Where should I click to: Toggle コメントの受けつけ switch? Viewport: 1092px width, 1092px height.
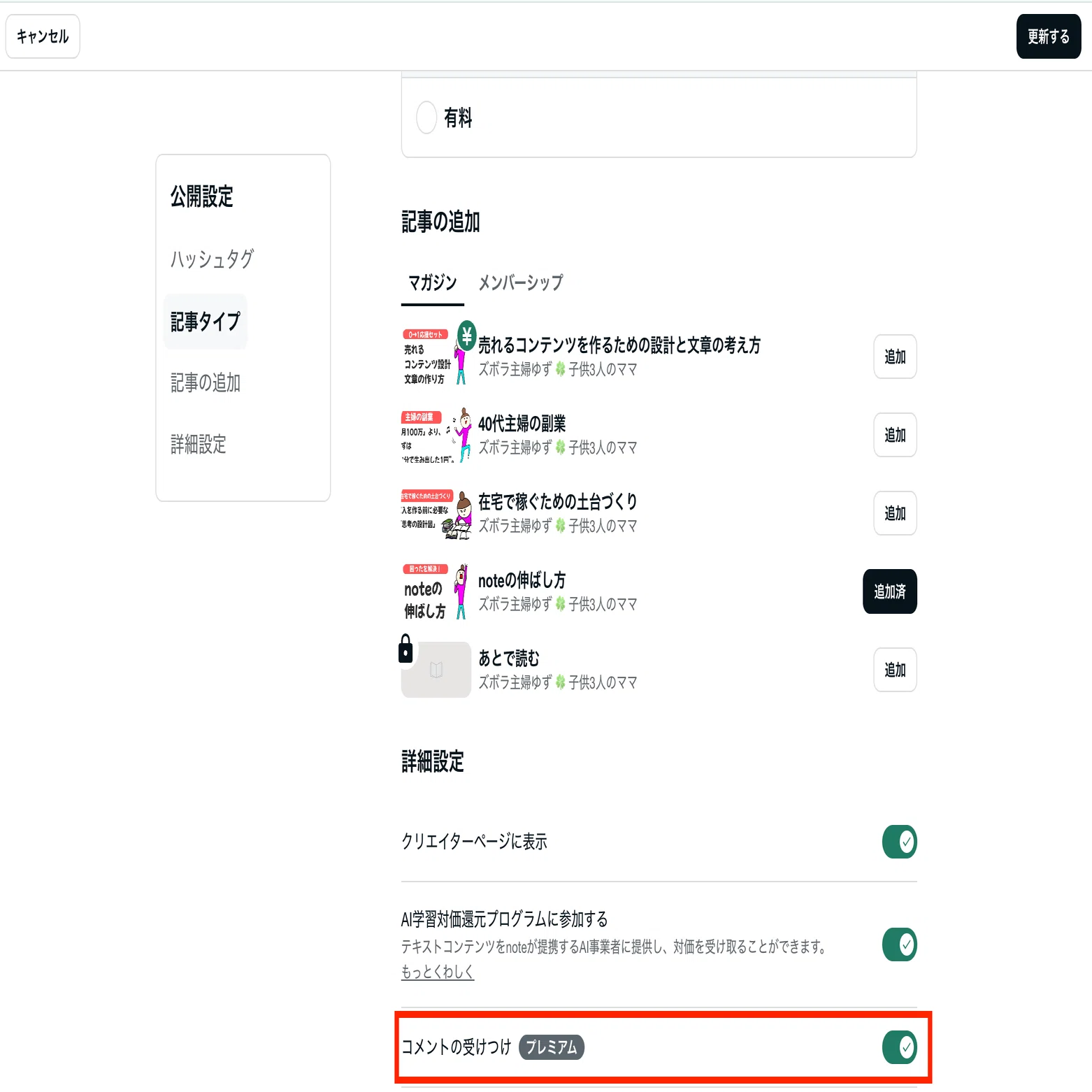pyautogui.click(x=899, y=1047)
